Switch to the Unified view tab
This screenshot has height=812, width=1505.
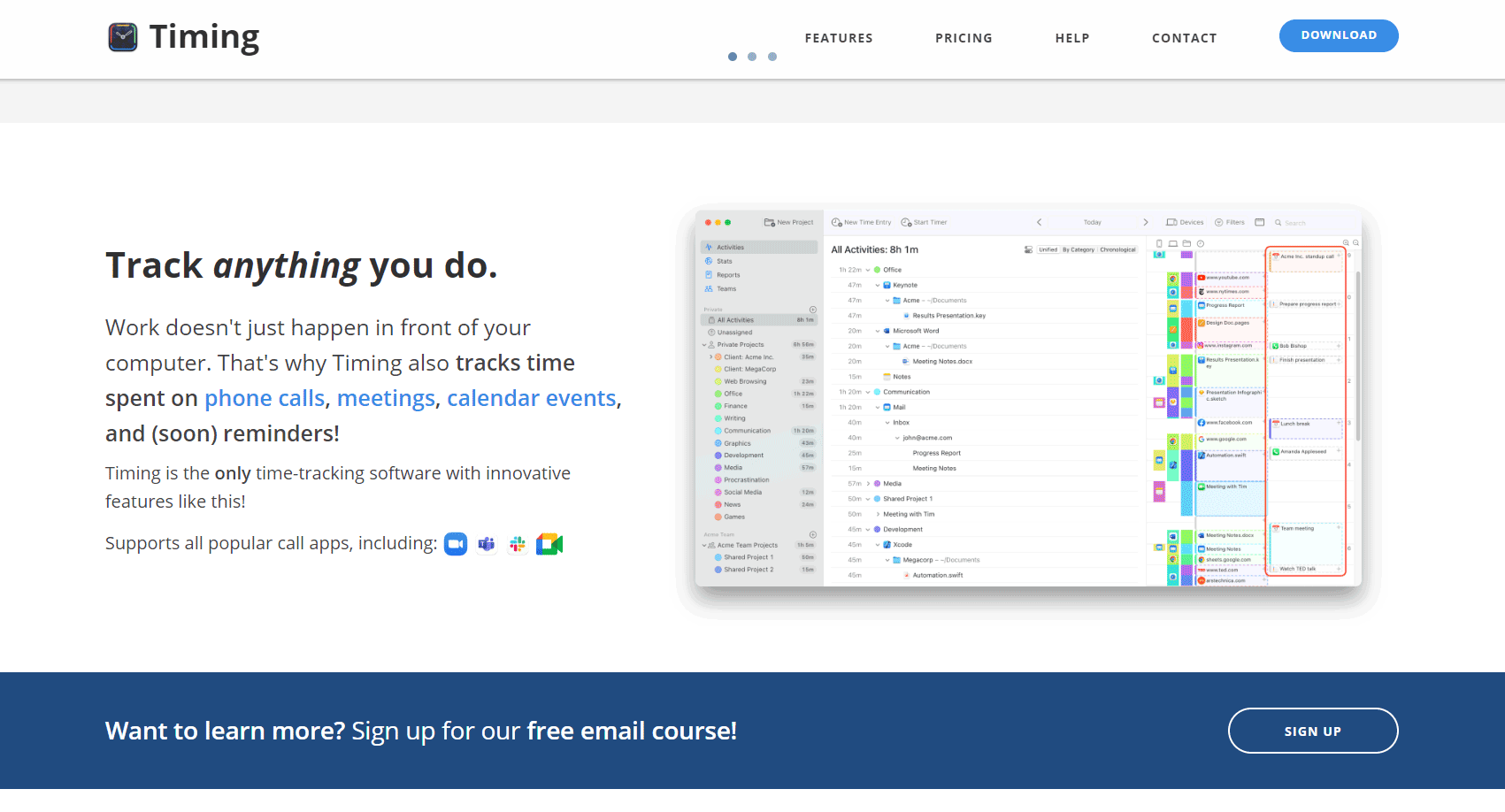pyautogui.click(x=1048, y=250)
